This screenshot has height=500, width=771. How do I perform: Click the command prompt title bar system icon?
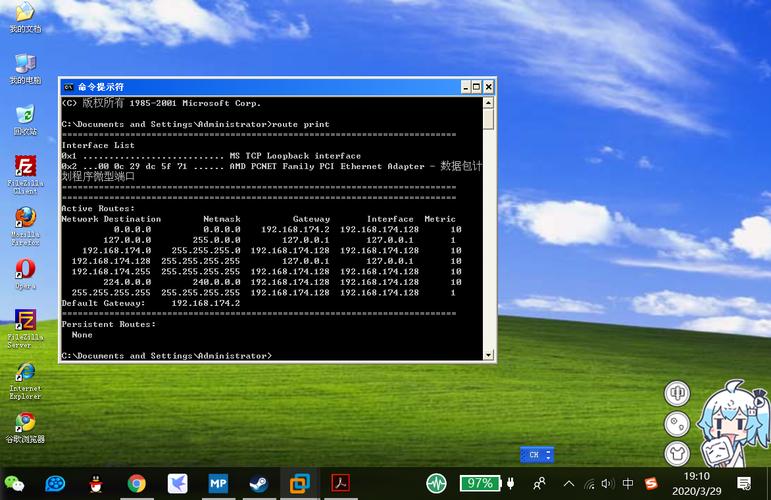68,87
